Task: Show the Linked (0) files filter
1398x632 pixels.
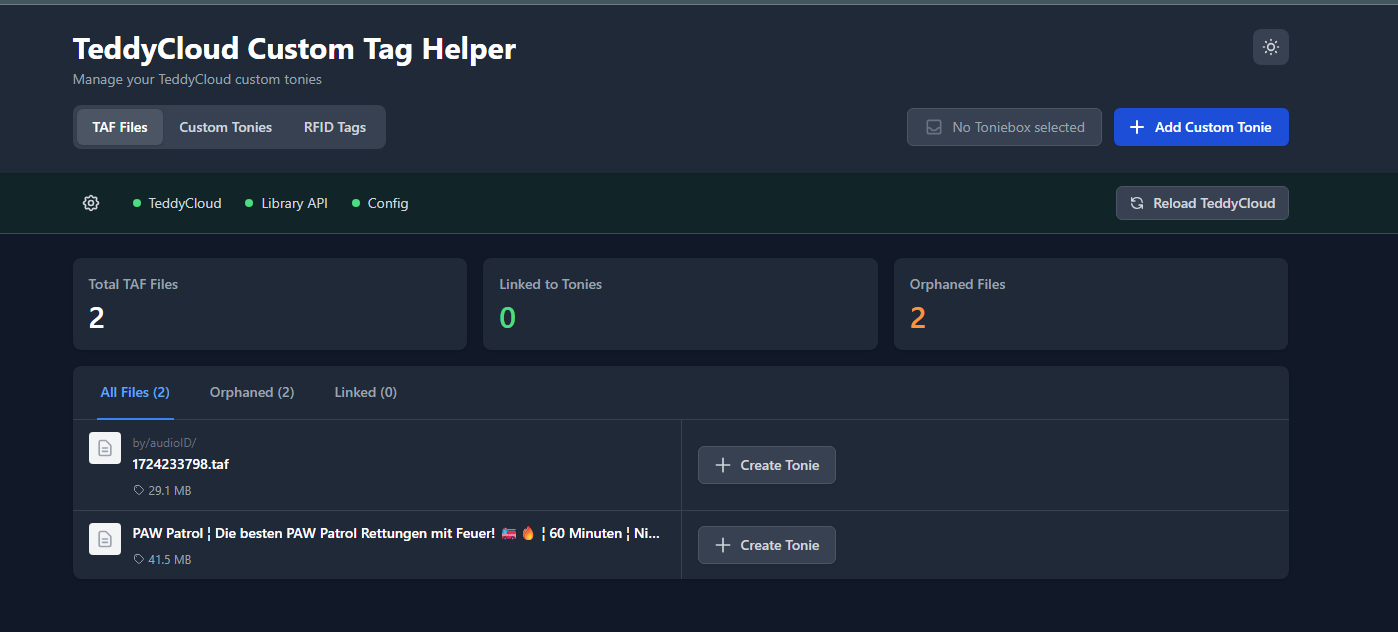Action: point(365,392)
